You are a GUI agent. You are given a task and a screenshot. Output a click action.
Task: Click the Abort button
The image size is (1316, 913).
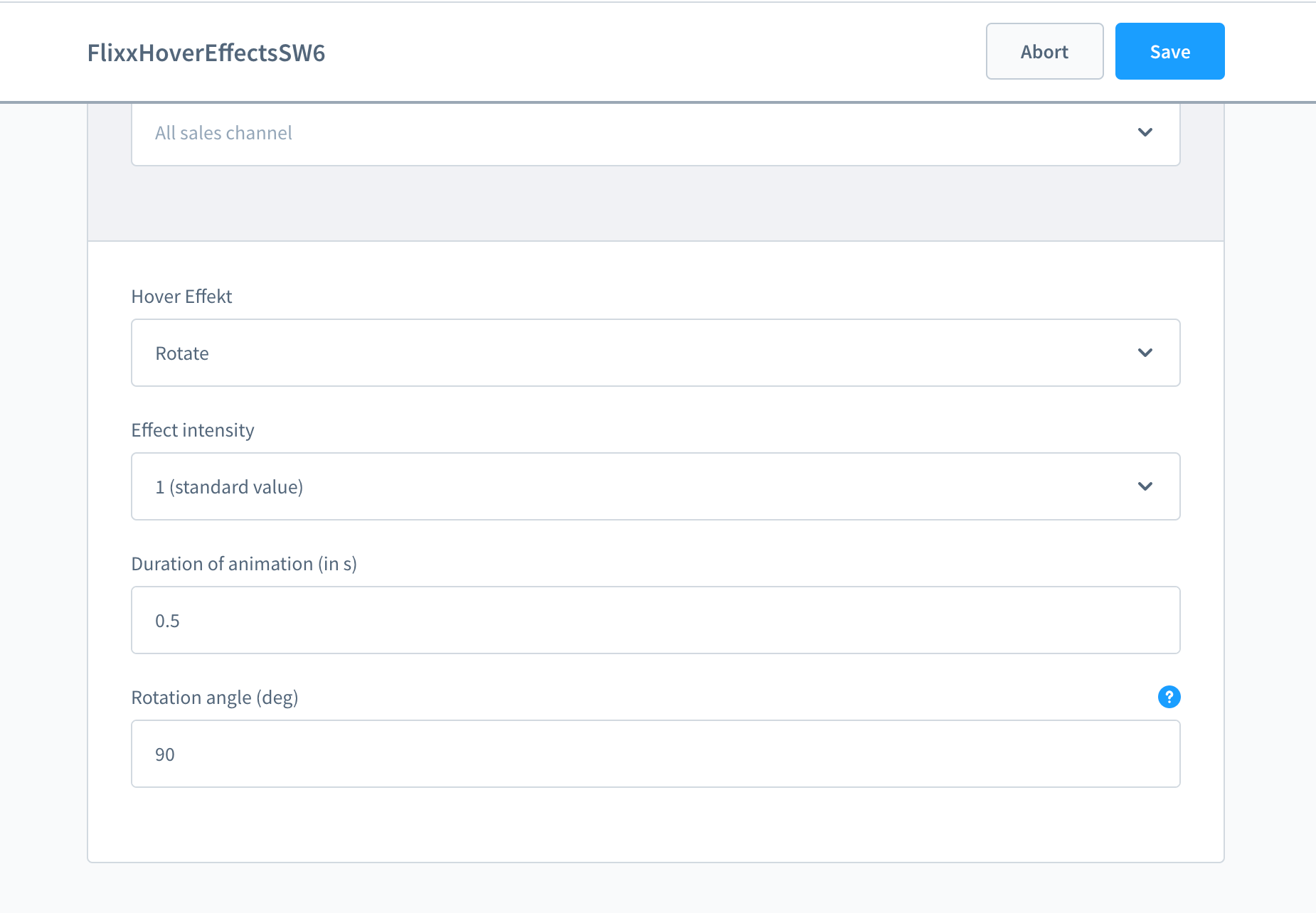pos(1044,52)
